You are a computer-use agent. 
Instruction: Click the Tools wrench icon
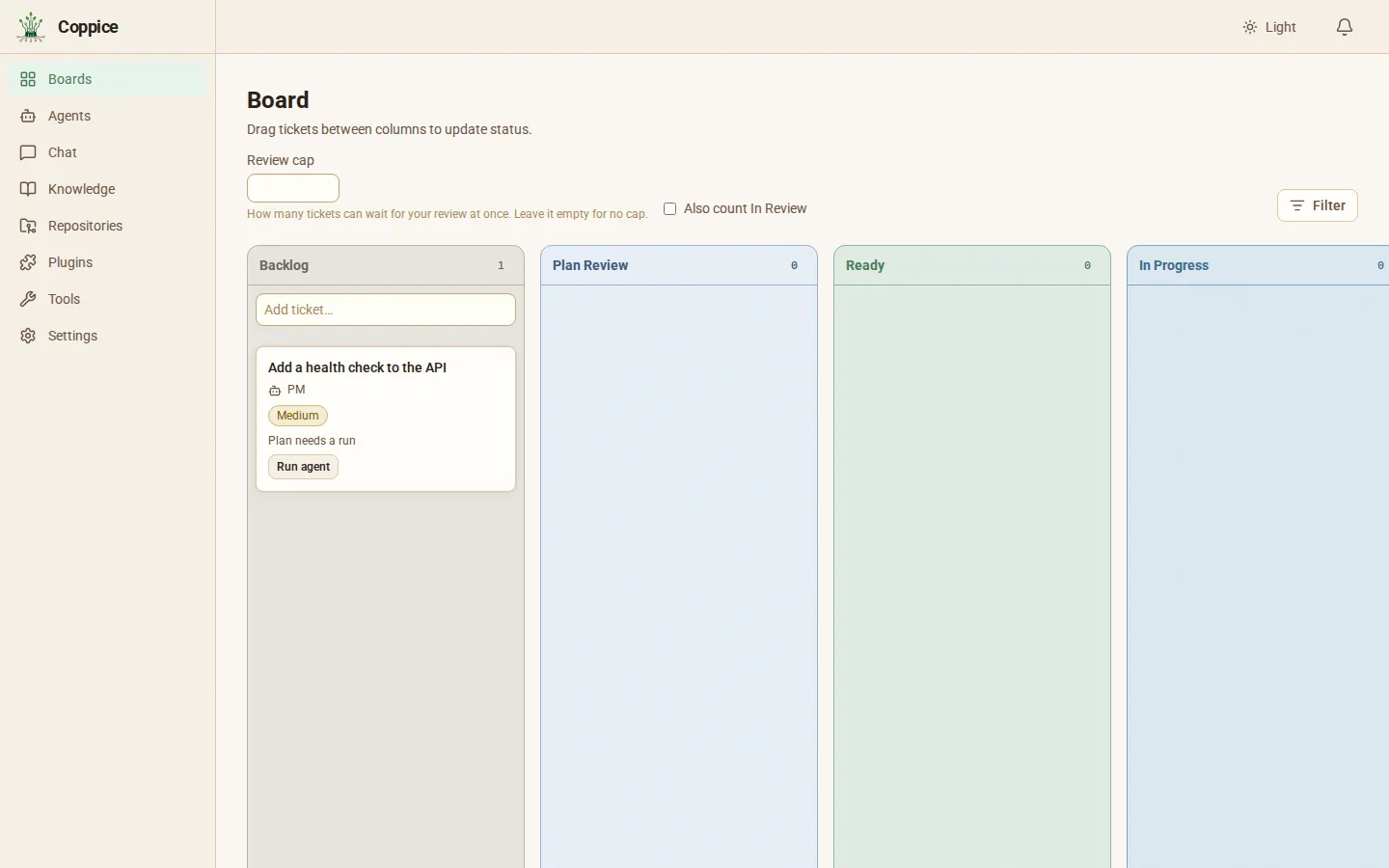tap(28, 299)
